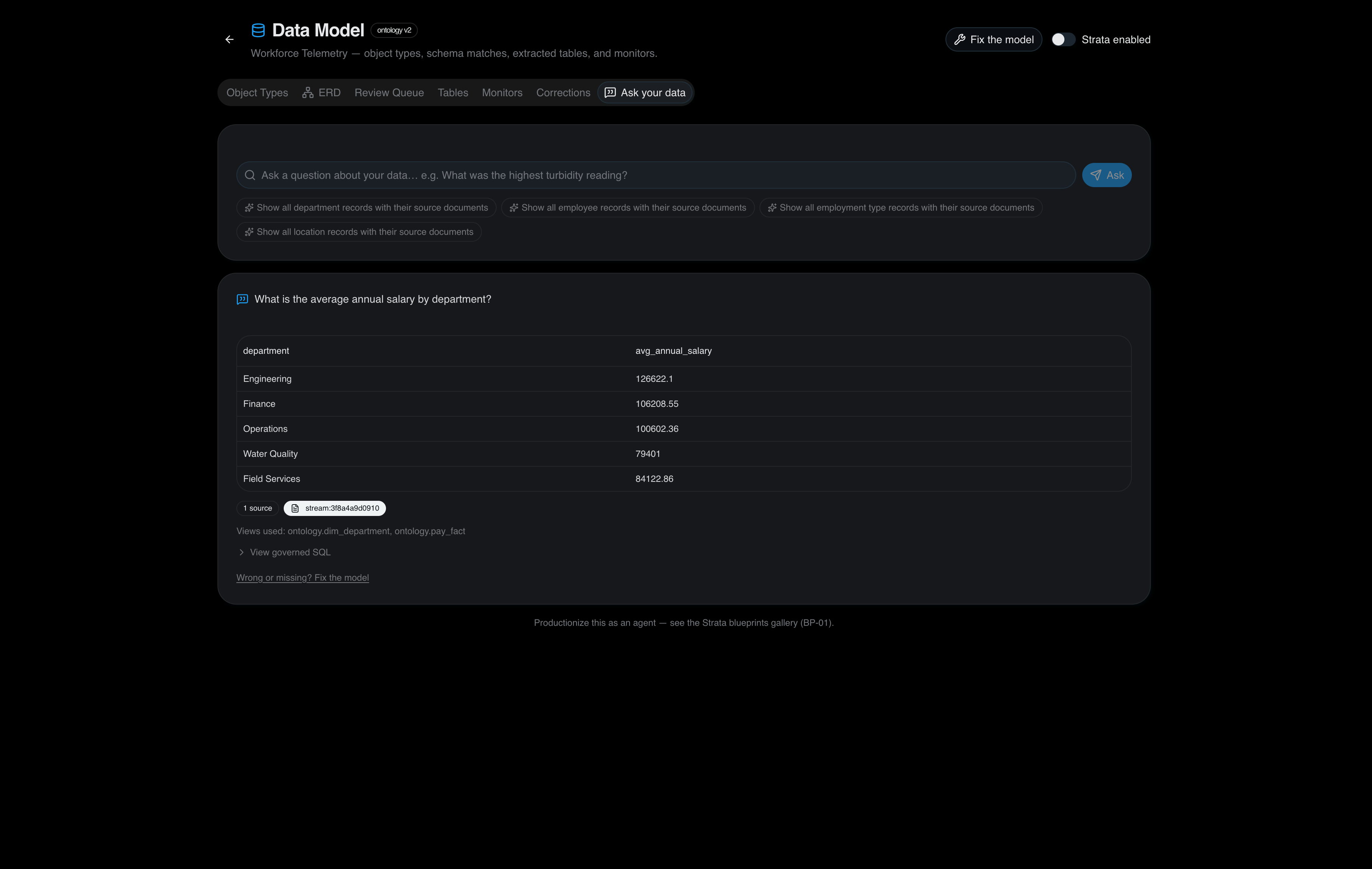Click the 1 source badge

click(258, 508)
